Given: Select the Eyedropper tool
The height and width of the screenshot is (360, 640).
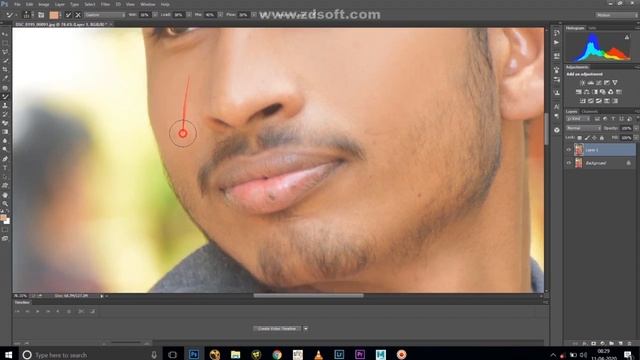Looking at the screenshot, I should coord(5,78).
